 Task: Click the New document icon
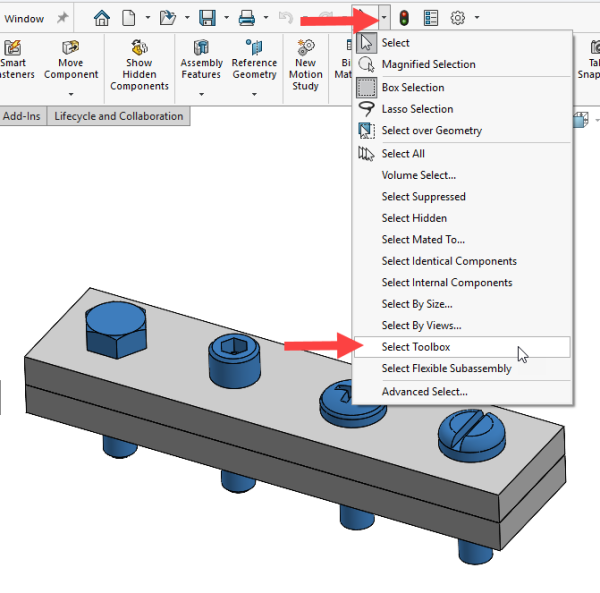[x=128, y=17]
